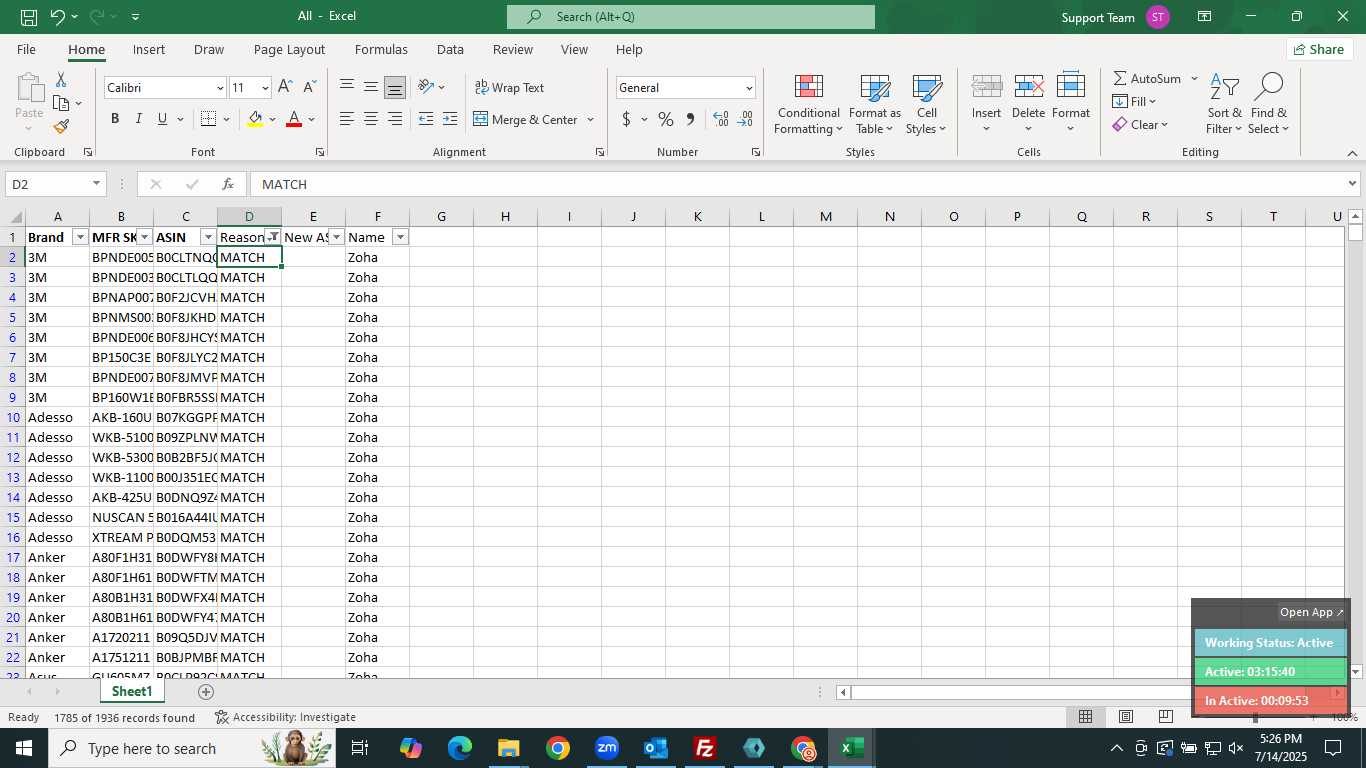Apply comma style number format
1366x768 pixels.
click(690, 119)
